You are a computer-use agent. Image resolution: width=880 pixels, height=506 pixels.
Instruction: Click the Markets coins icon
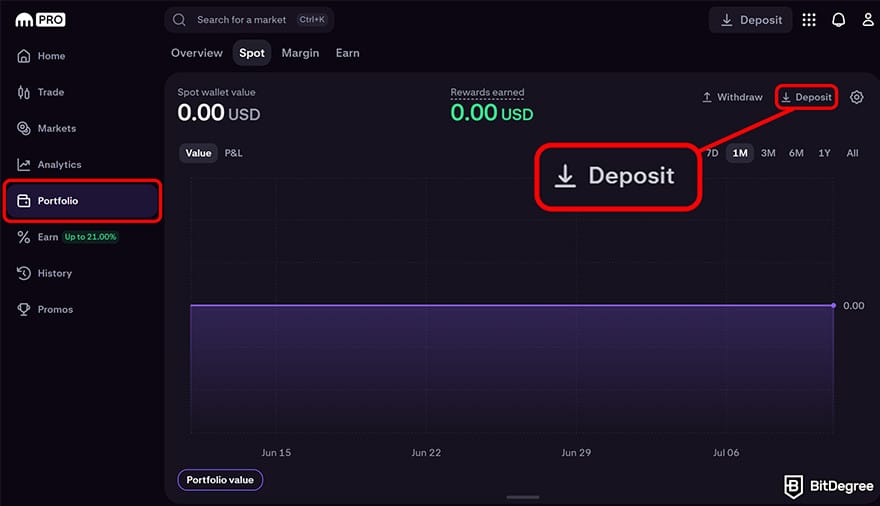[x=24, y=128]
